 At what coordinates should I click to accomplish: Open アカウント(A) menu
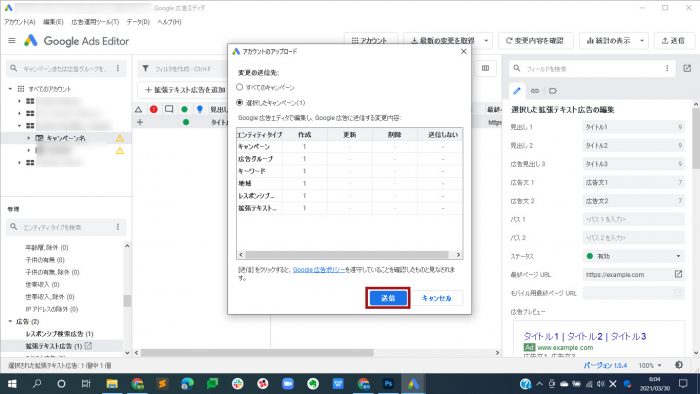[20, 22]
